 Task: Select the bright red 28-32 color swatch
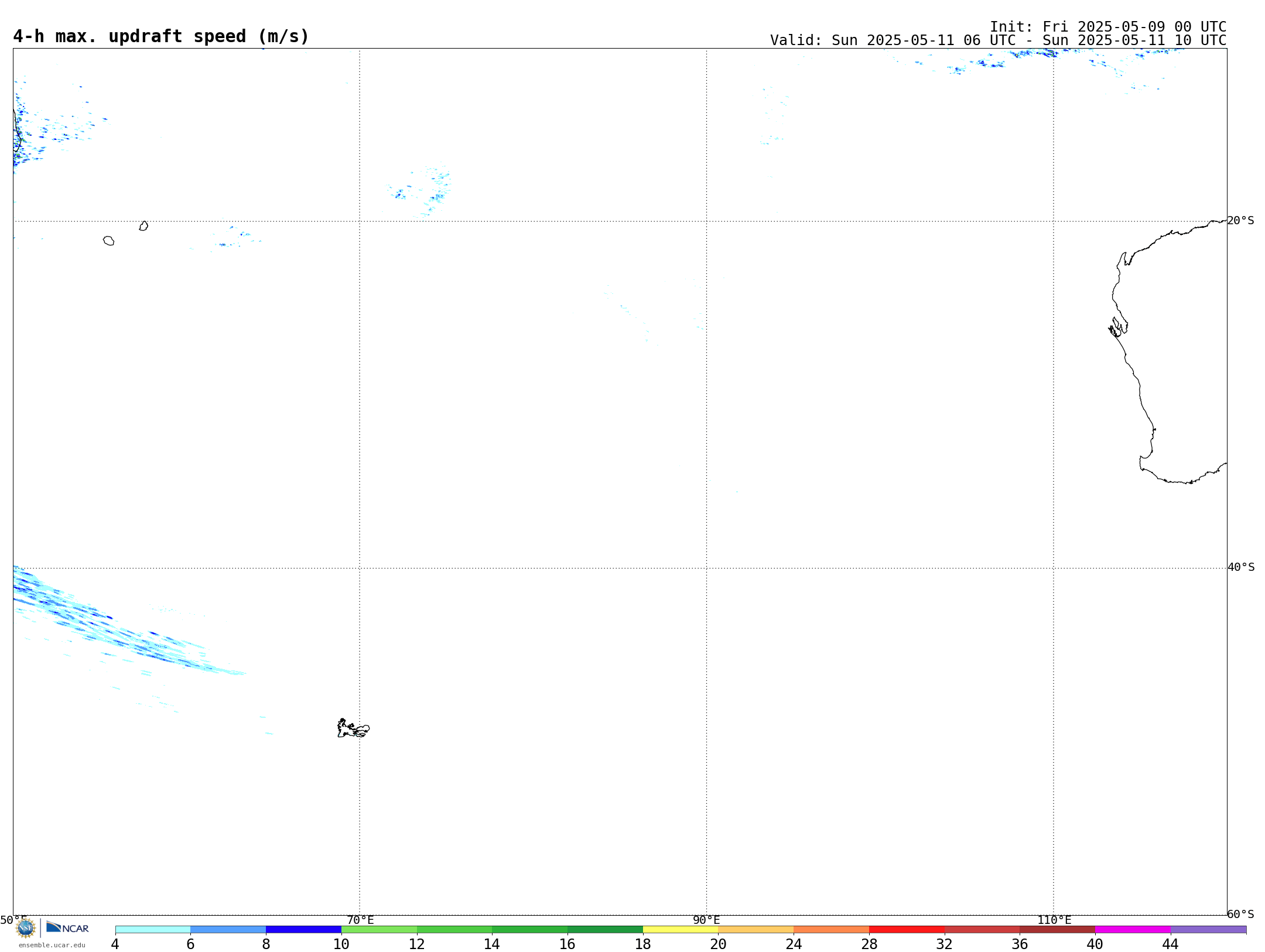pyautogui.click(x=907, y=929)
